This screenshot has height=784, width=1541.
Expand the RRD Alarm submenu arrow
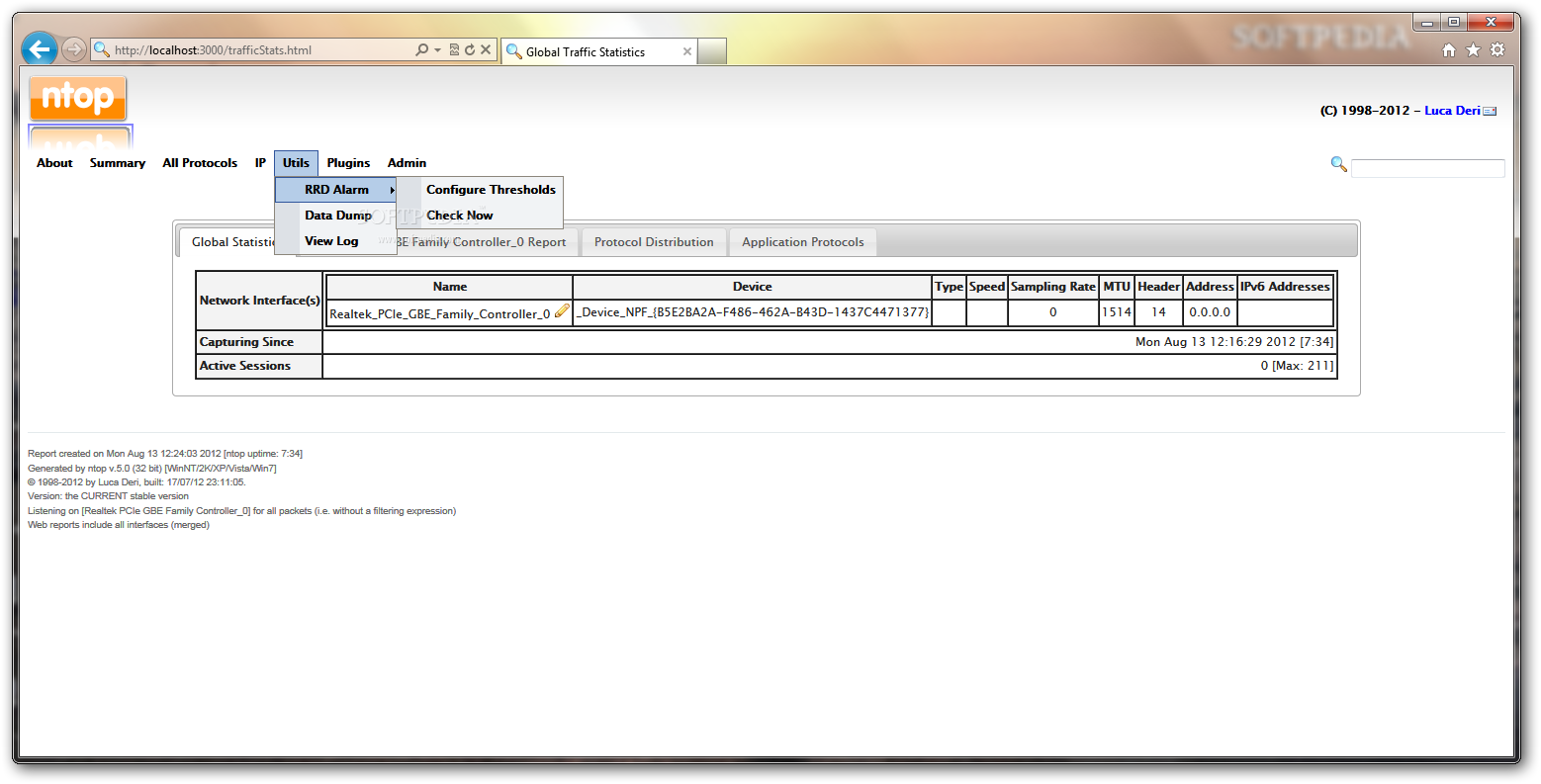[x=392, y=190]
